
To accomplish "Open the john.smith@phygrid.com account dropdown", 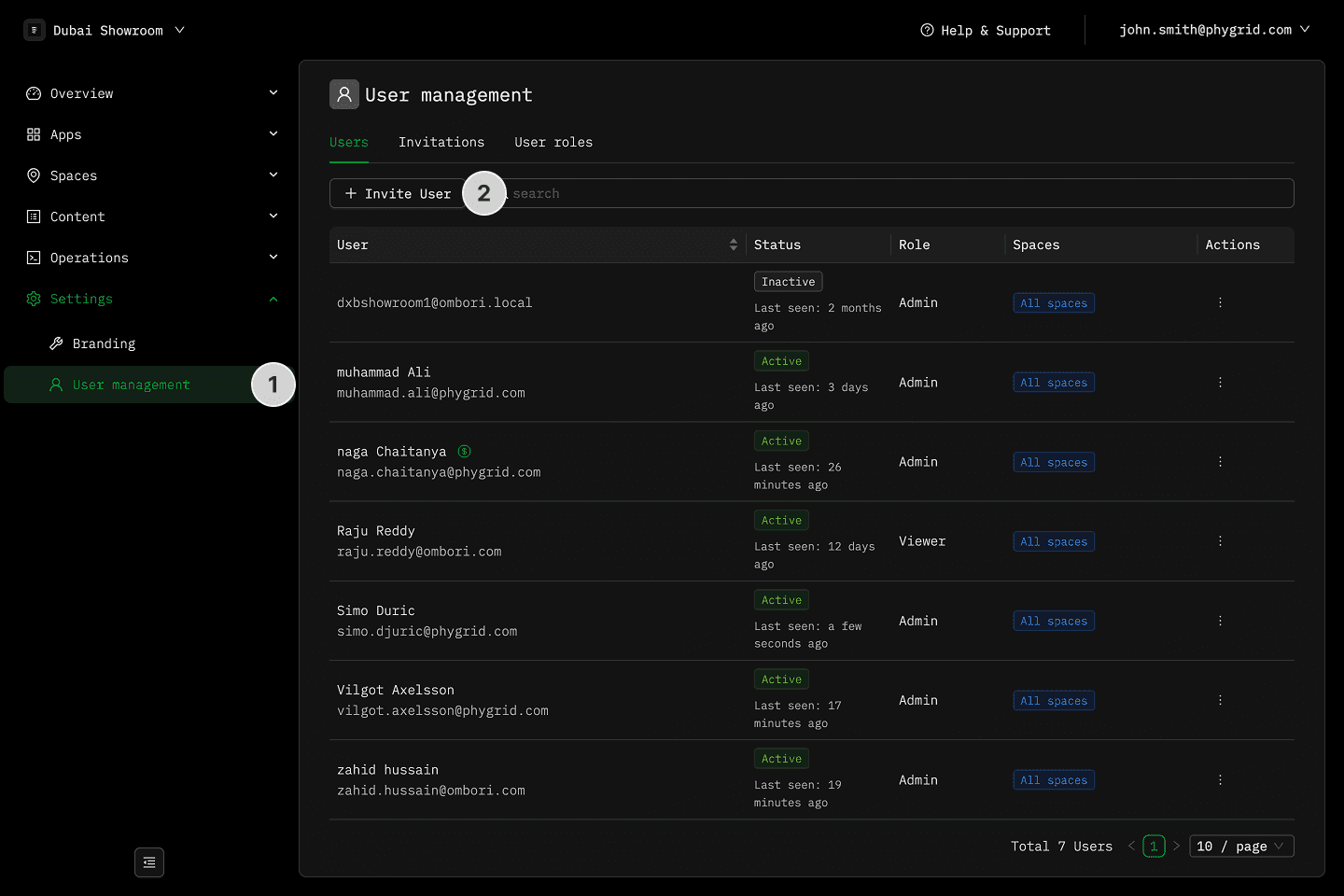I will pyautogui.click(x=1214, y=30).
